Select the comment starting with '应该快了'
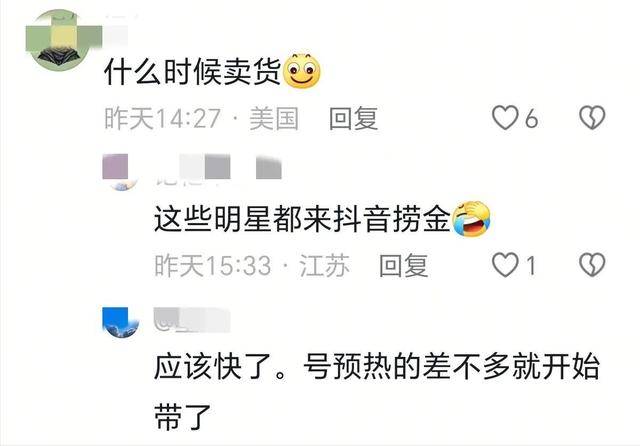The image size is (640, 446). coord(377,392)
